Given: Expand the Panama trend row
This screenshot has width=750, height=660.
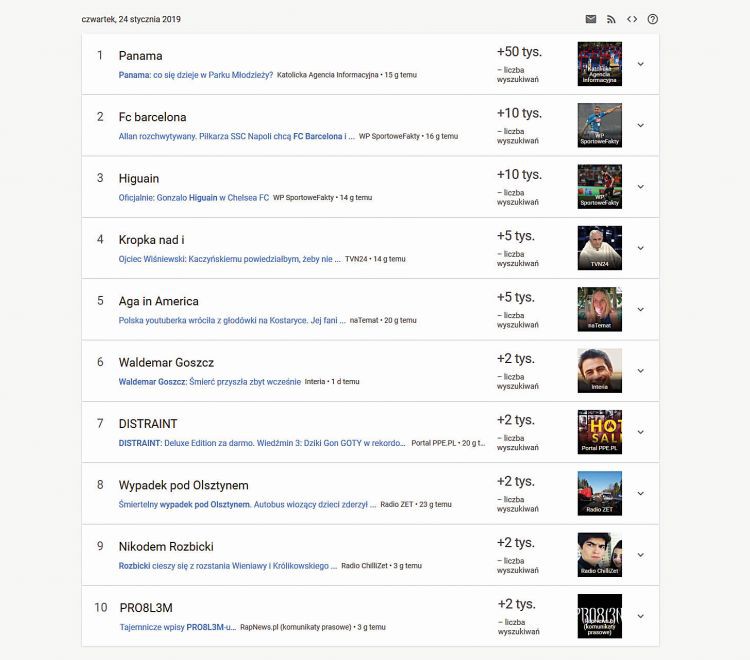Looking at the screenshot, I should point(641,64).
